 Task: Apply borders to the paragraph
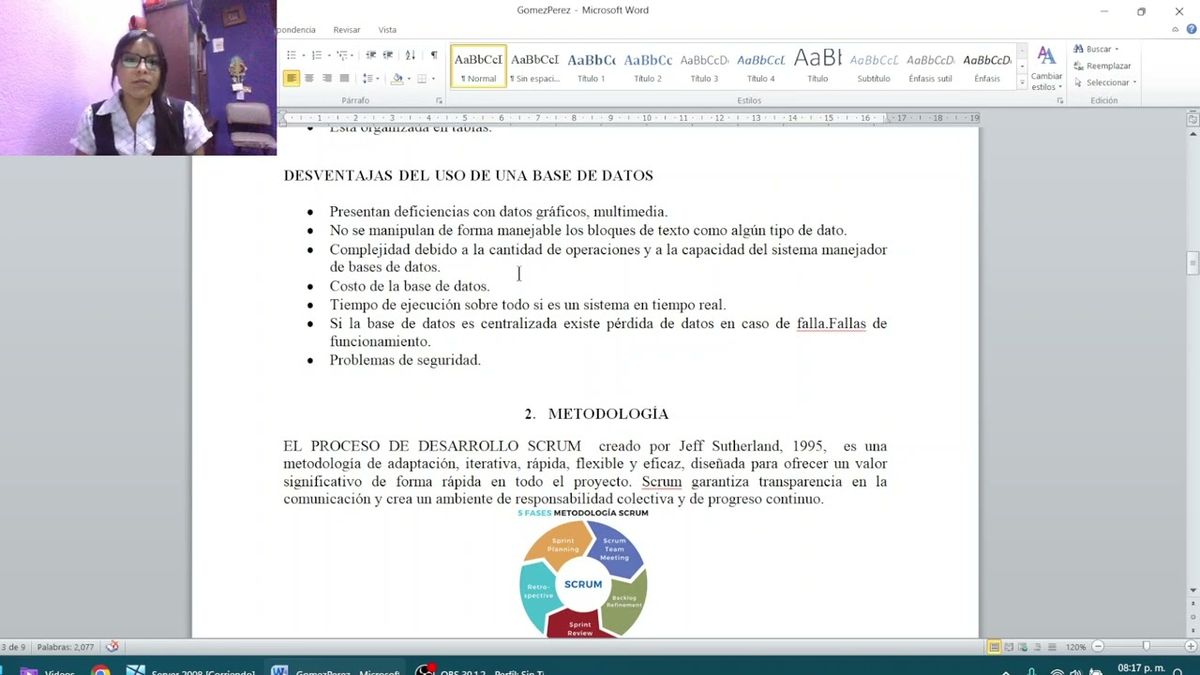point(422,78)
